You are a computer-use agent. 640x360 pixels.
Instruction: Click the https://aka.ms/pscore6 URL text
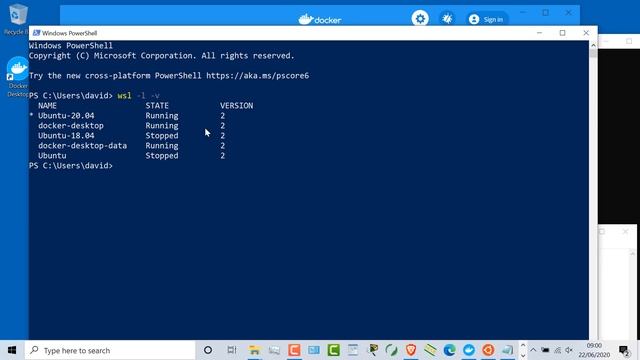click(257, 76)
